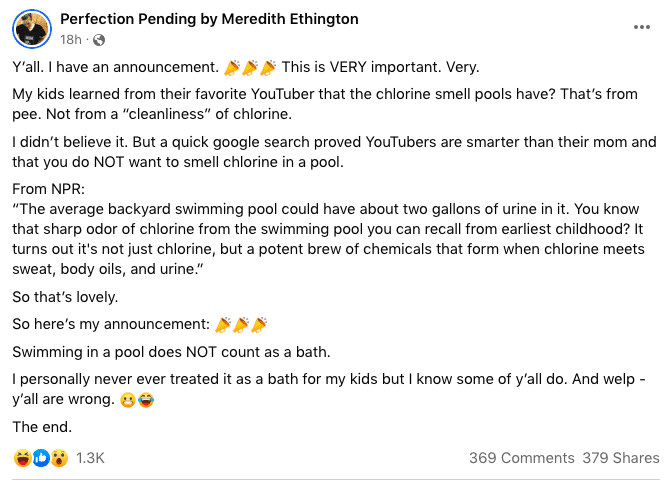
Task: Click the first megaphone emoji after "announcement."
Action: [x=232, y=68]
